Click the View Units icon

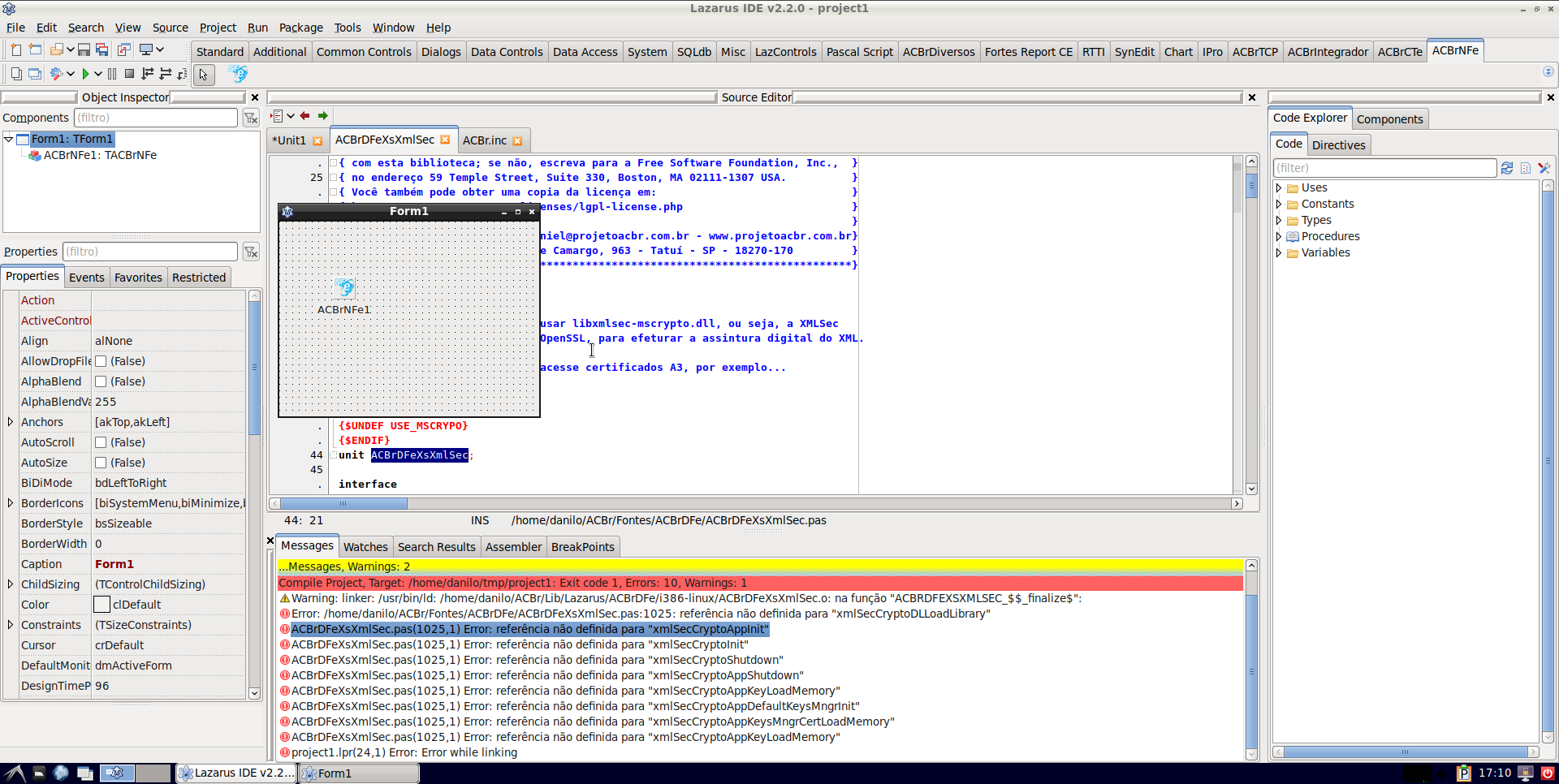pos(15,74)
